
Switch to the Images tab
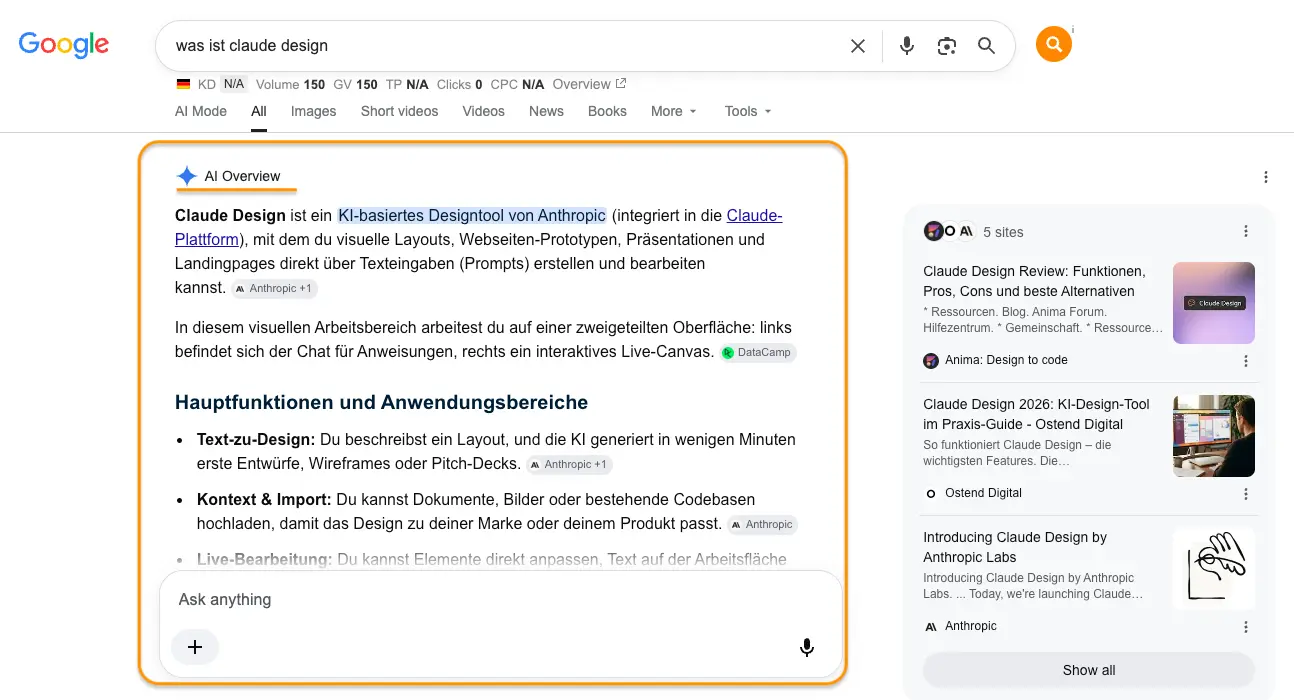tap(313, 111)
